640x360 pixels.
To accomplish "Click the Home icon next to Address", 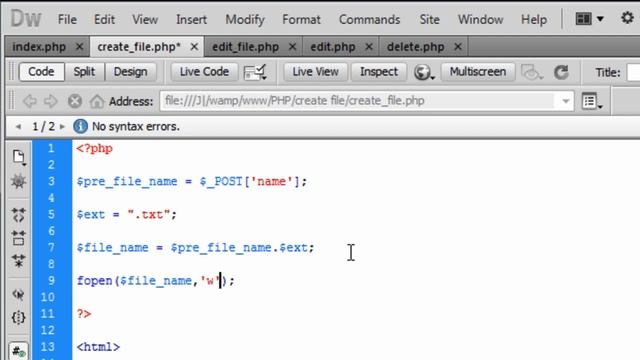I will 97,101.
